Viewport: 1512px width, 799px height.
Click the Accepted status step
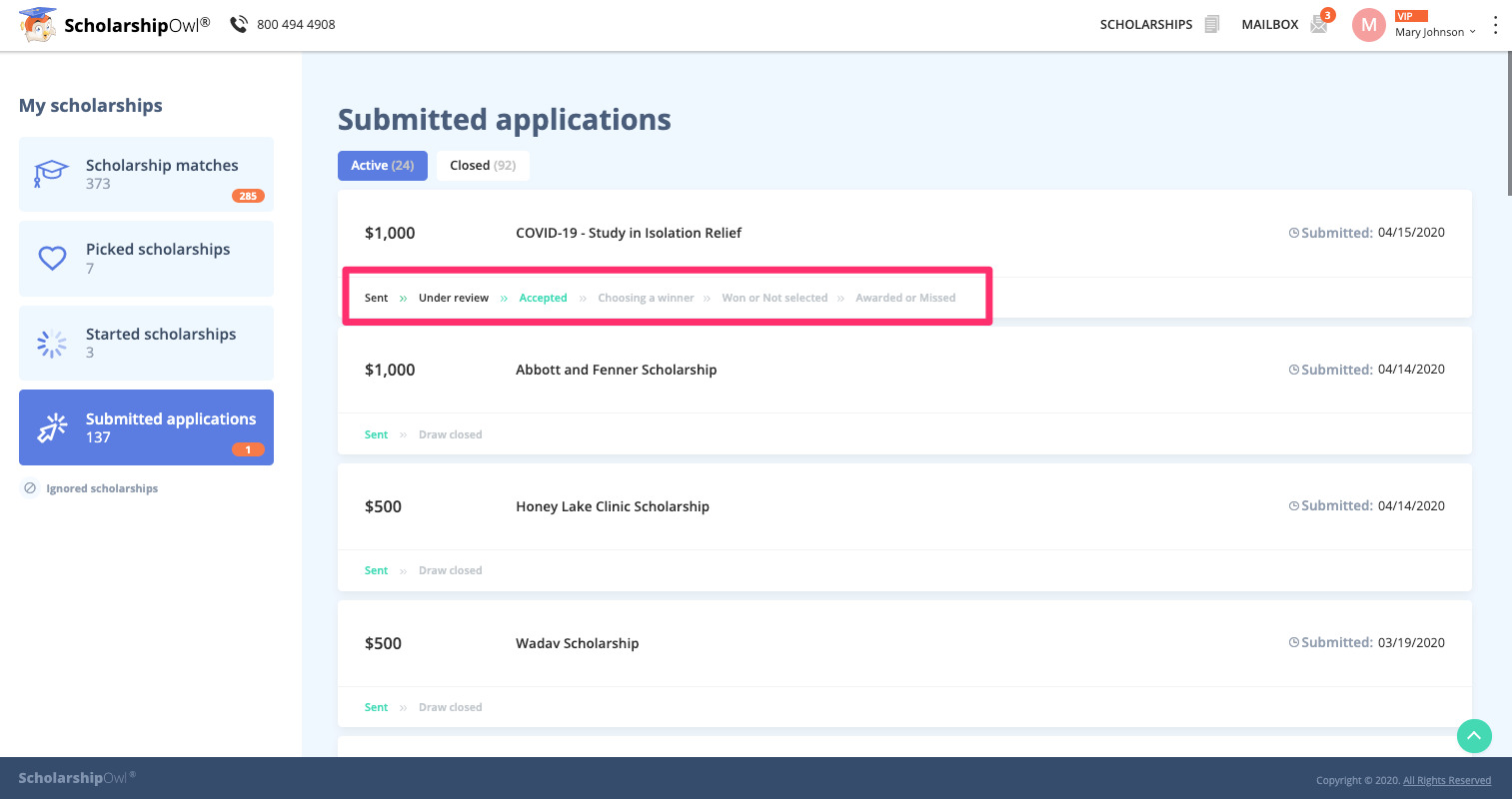tap(544, 298)
